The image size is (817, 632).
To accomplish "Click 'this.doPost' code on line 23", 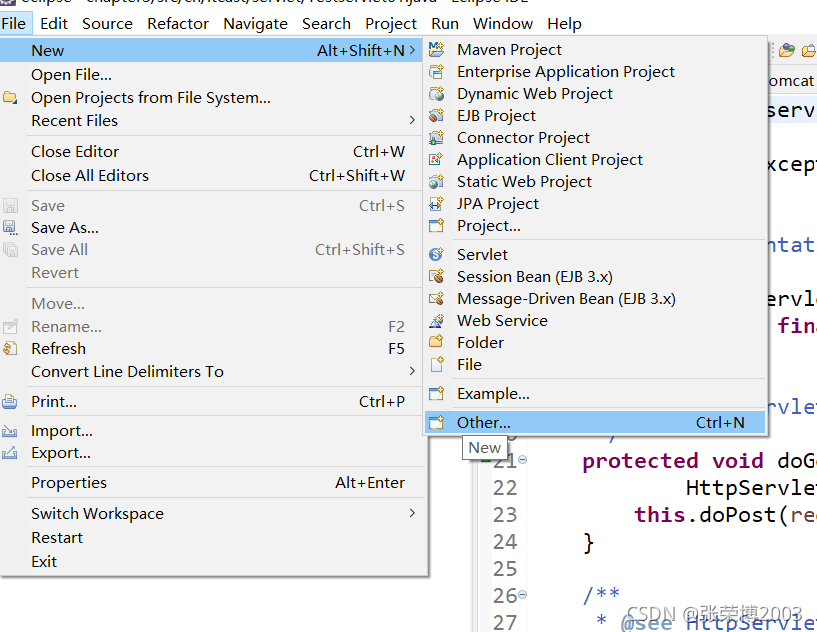I will point(705,515).
